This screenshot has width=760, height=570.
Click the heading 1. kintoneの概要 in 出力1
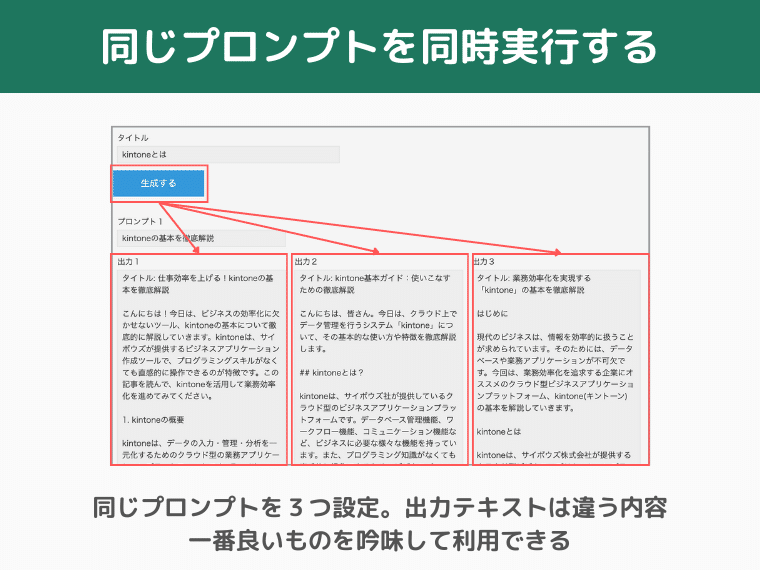click(153, 420)
